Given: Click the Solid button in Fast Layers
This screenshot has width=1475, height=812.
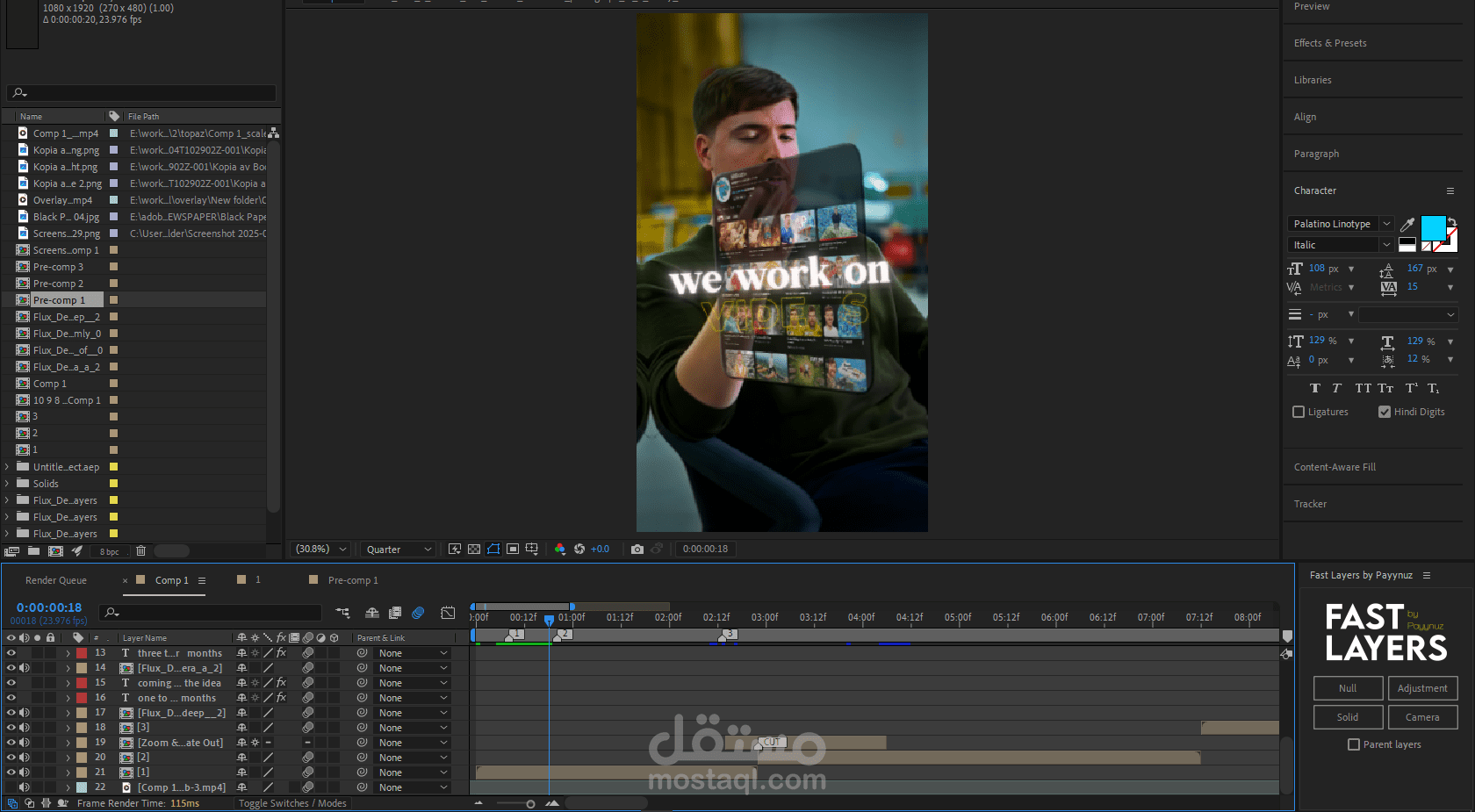Looking at the screenshot, I should [1348, 717].
